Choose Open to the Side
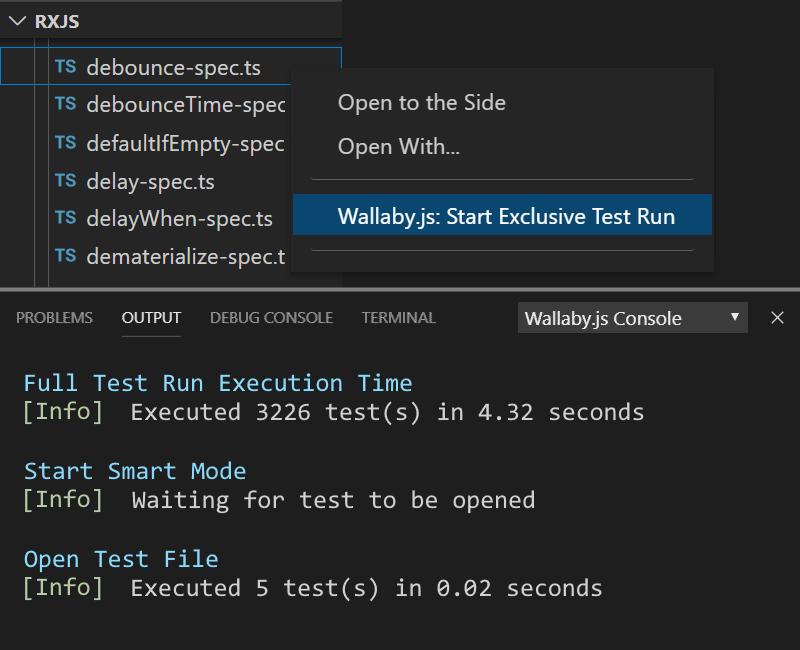The width and height of the screenshot is (800, 650). (421, 103)
